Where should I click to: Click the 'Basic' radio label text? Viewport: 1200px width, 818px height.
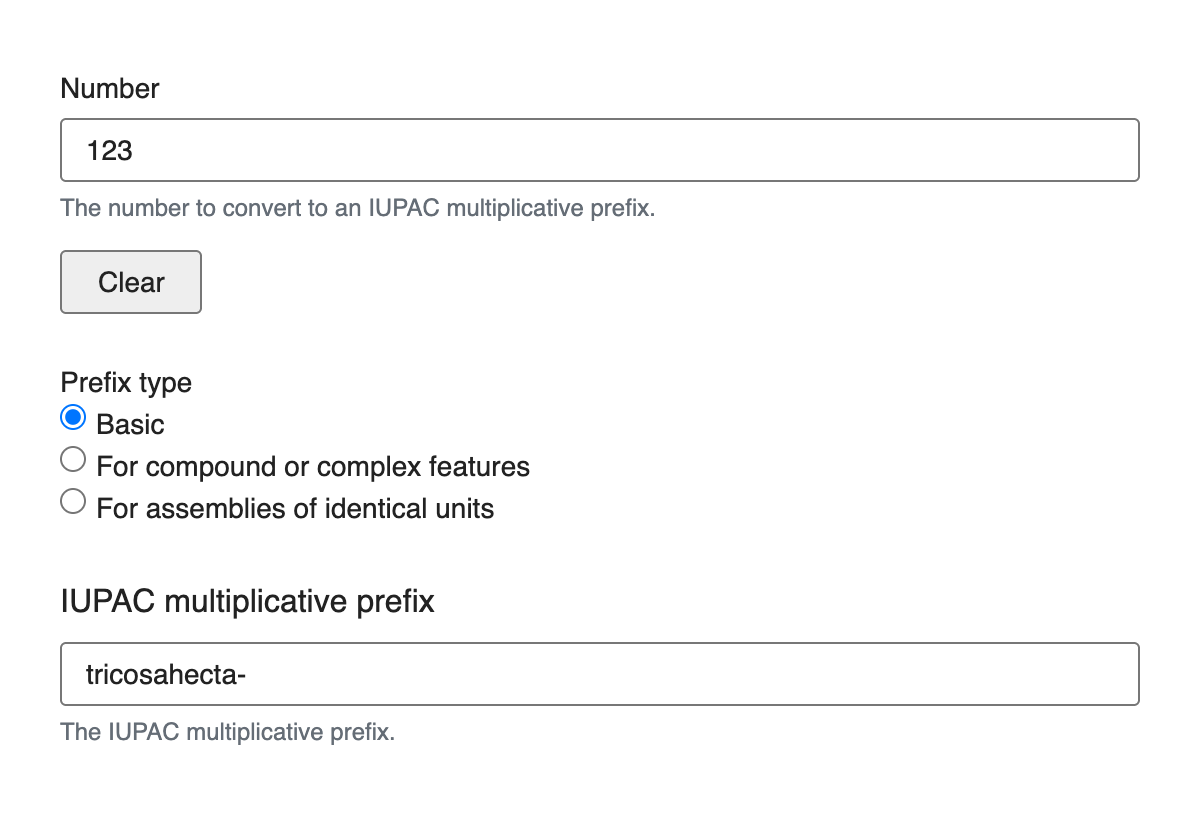coord(130,425)
